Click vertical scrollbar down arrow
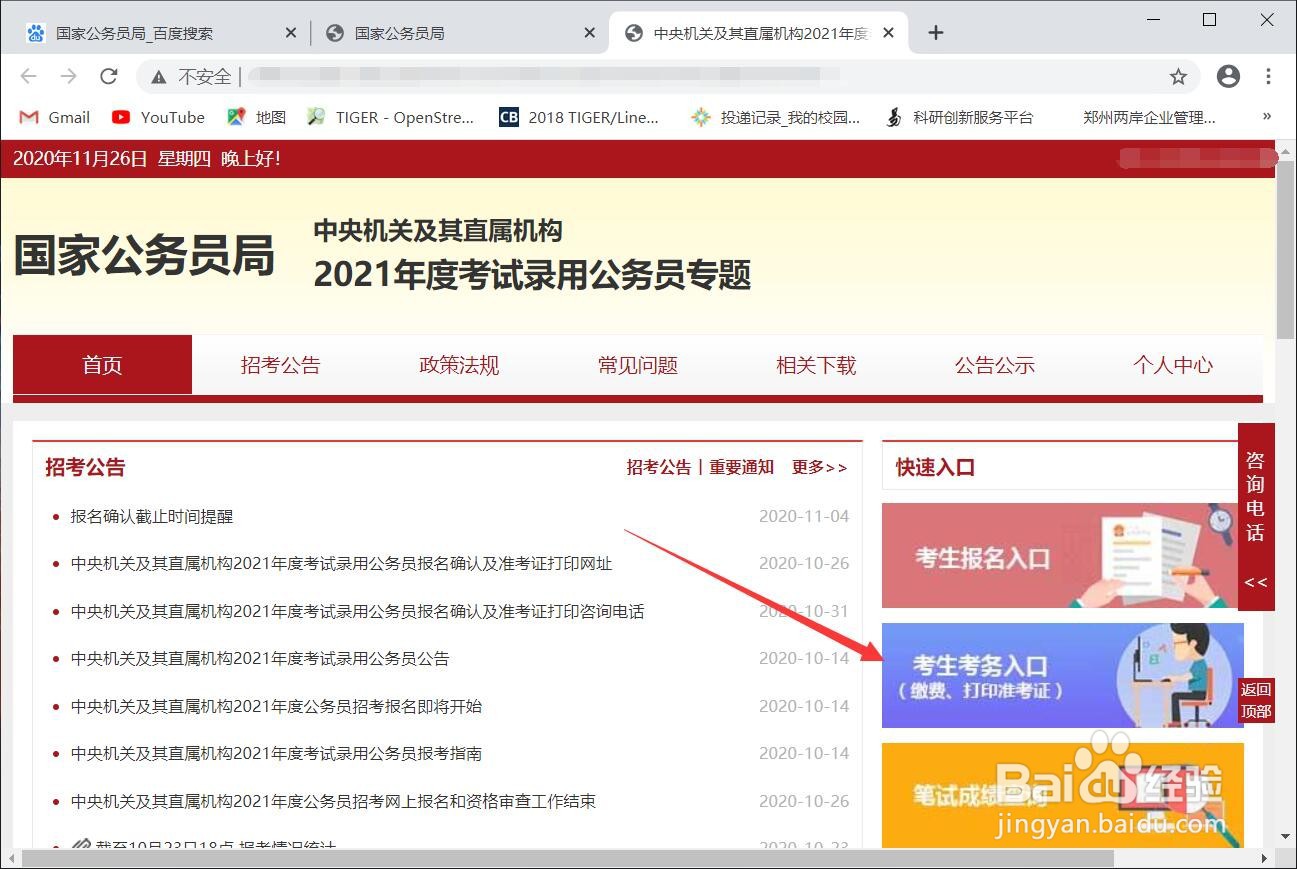Viewport: 1297px width, 869px height. tap(1286, 837)
